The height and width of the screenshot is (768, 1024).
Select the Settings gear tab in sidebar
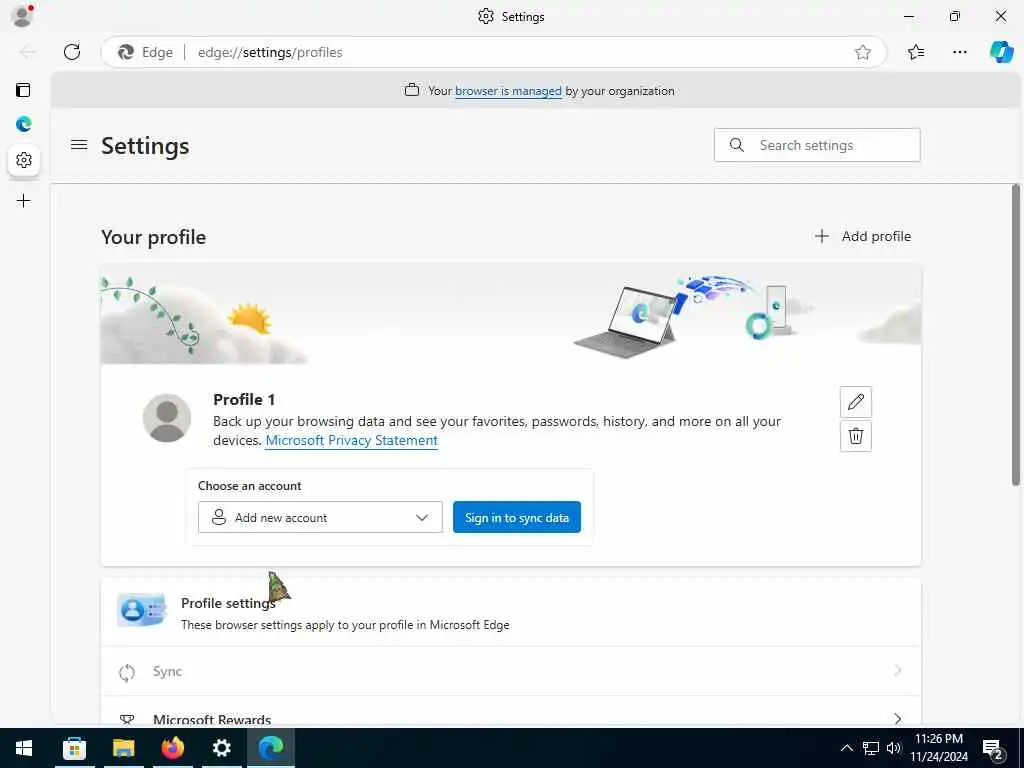[x=24, y=159]
